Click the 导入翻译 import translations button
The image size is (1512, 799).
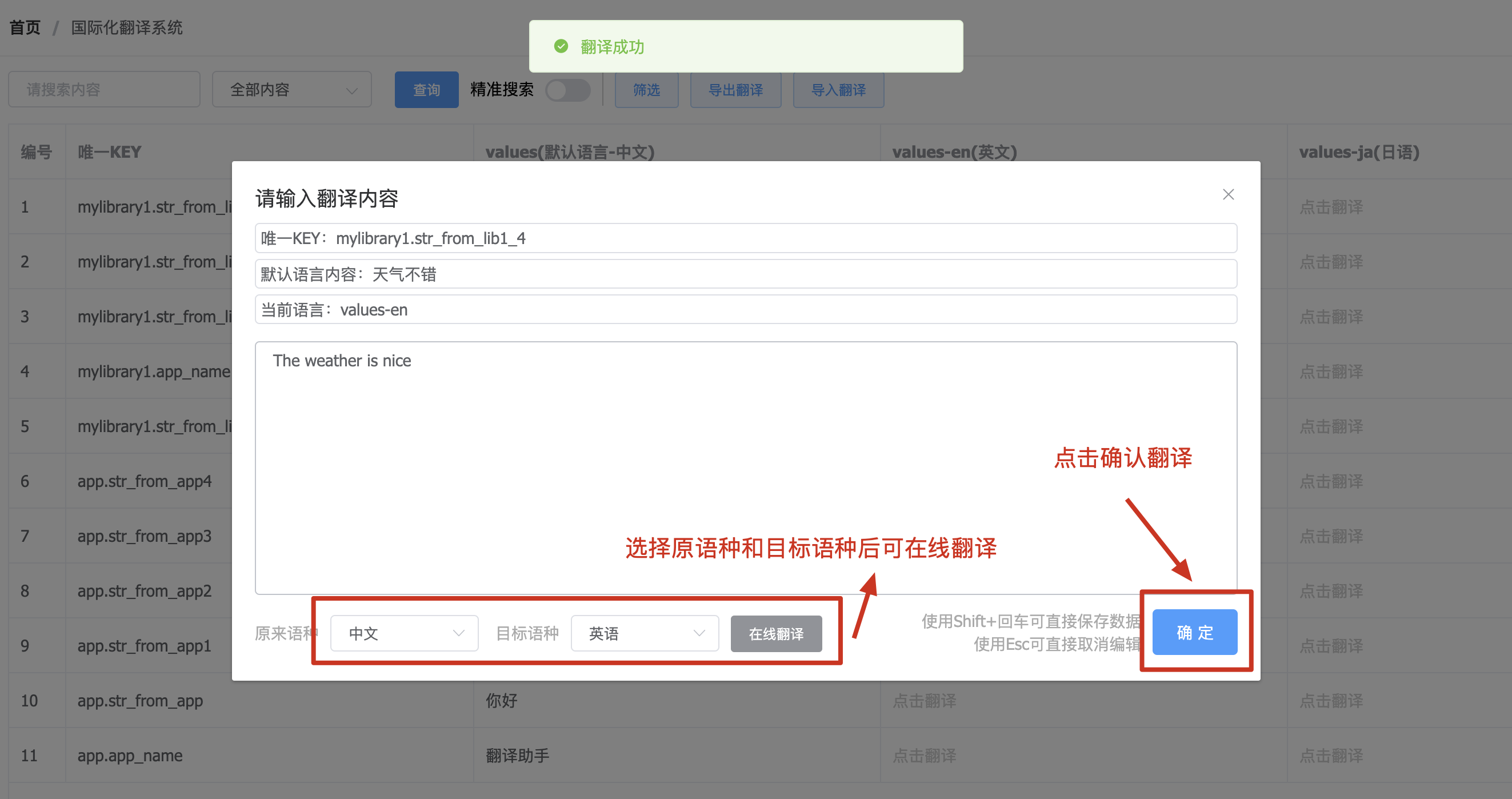click(838, 90)
